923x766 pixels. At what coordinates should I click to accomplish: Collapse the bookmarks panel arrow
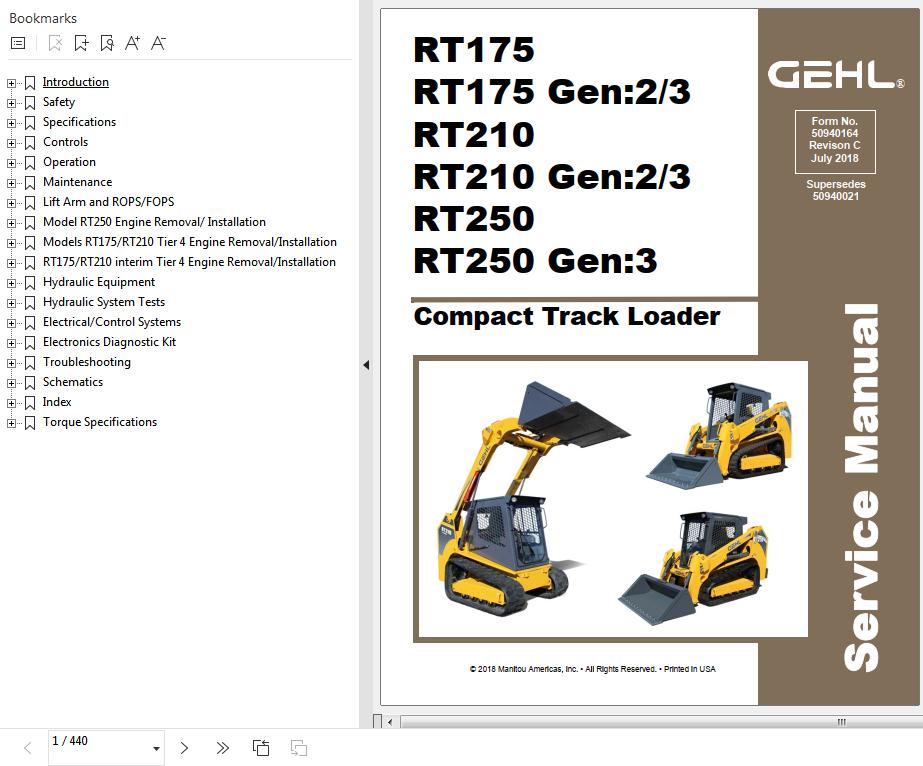pyautogui.click(x=366, y=365)
